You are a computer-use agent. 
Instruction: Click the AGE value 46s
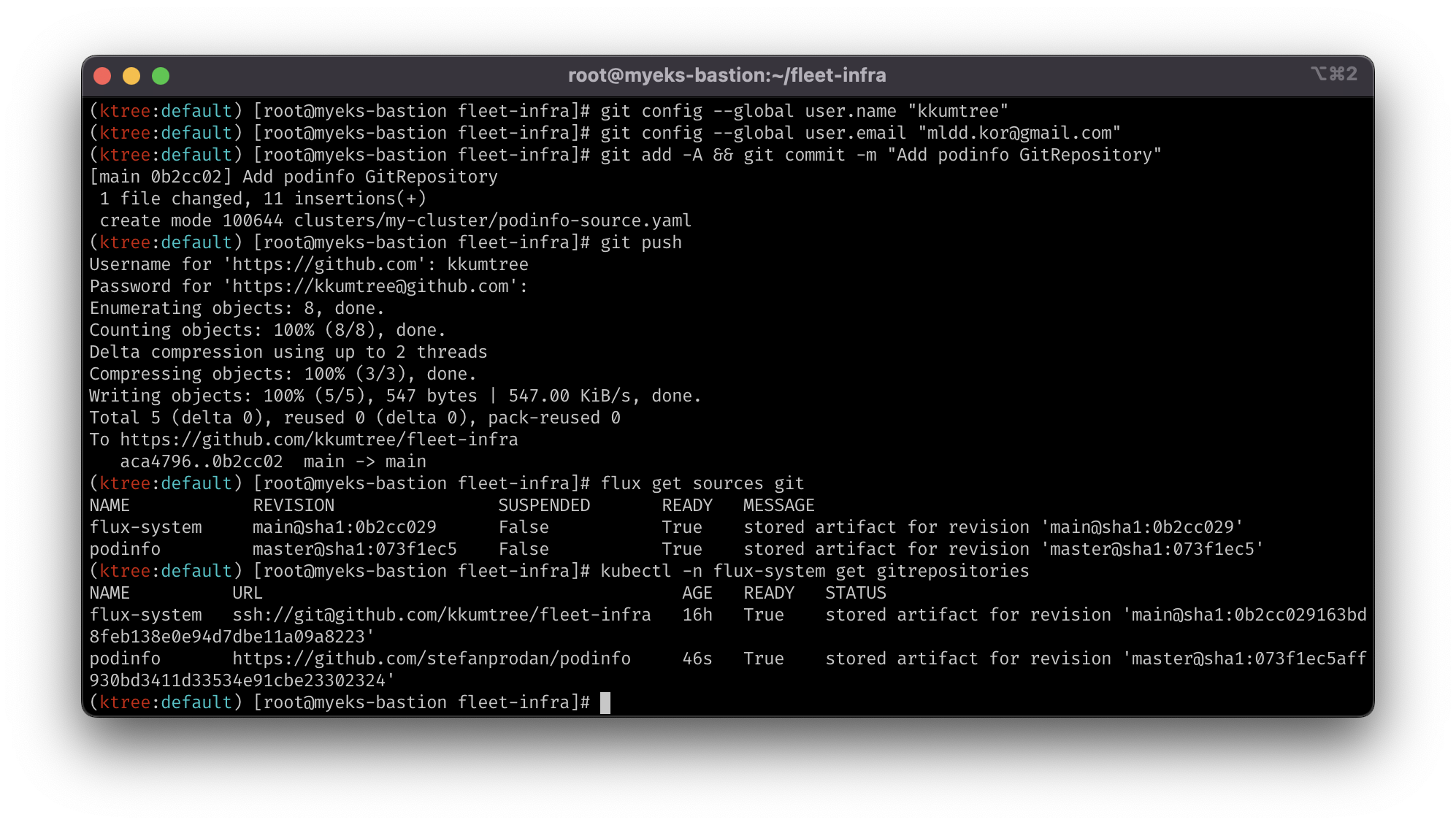[x=697, y=659]
